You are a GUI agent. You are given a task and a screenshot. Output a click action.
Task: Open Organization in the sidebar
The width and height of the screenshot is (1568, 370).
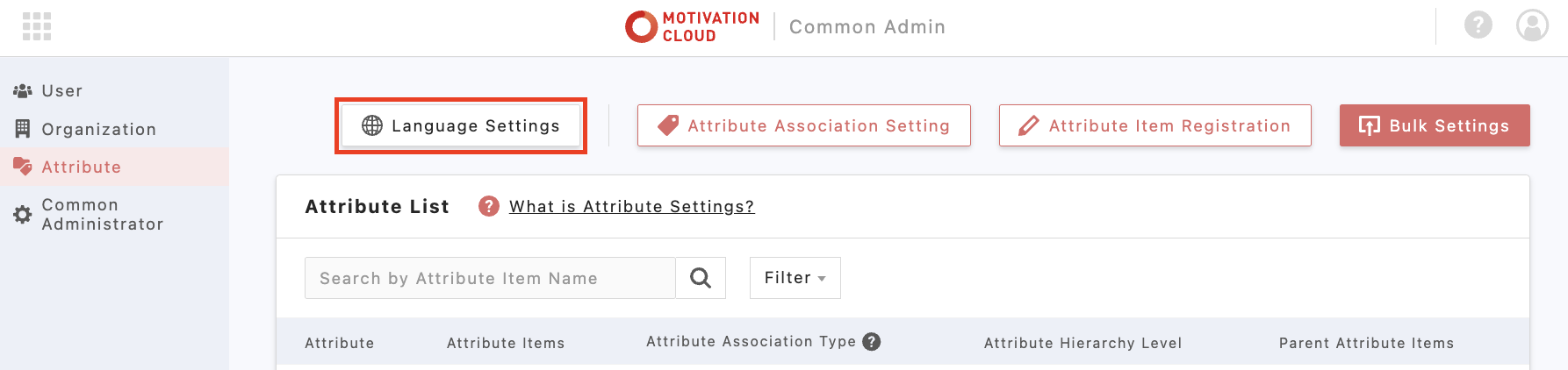pos(98,130)
